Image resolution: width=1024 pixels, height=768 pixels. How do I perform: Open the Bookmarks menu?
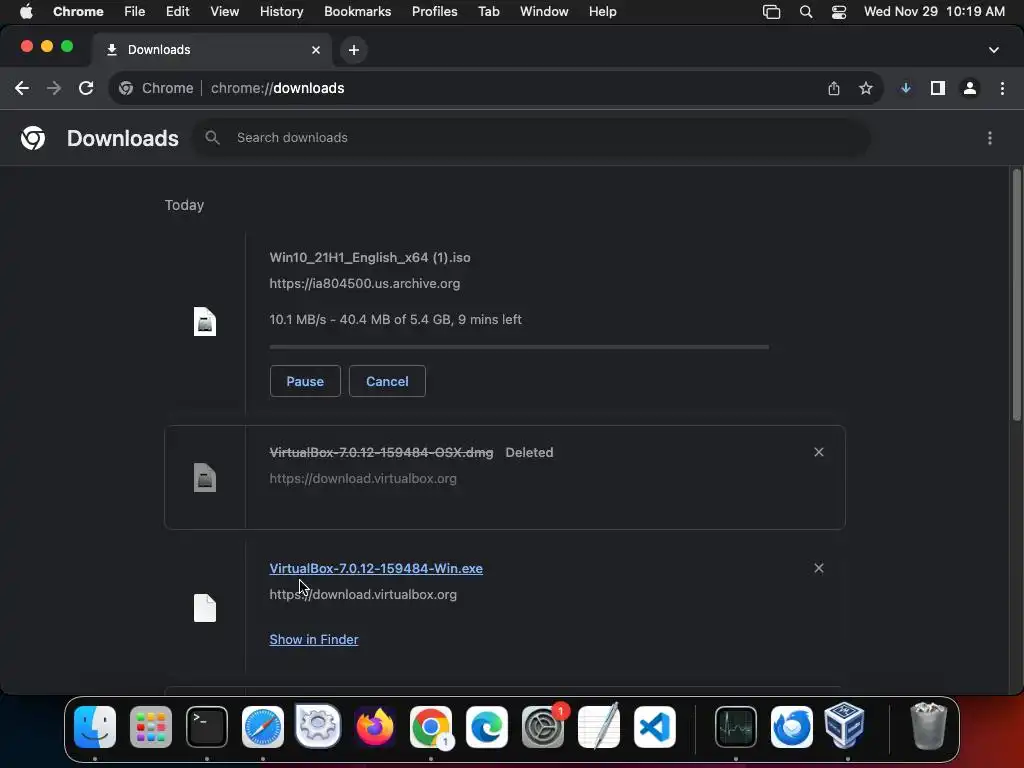coord(357,12)
